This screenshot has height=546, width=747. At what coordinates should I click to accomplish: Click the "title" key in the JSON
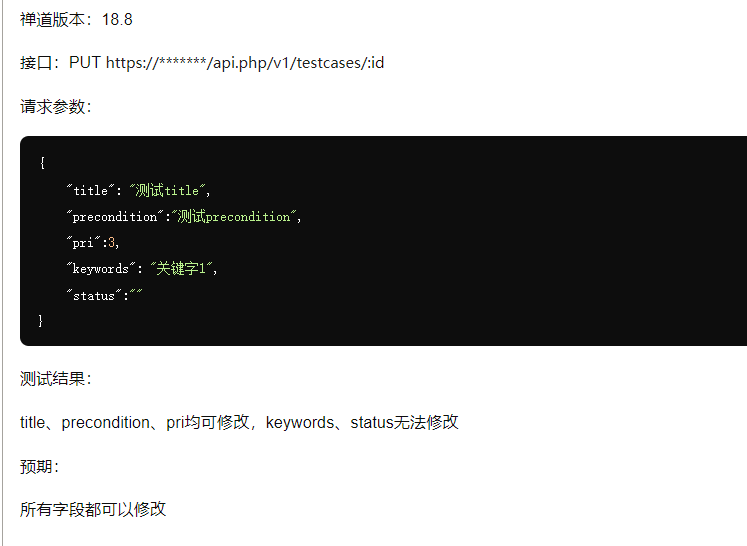click(93, 190)
